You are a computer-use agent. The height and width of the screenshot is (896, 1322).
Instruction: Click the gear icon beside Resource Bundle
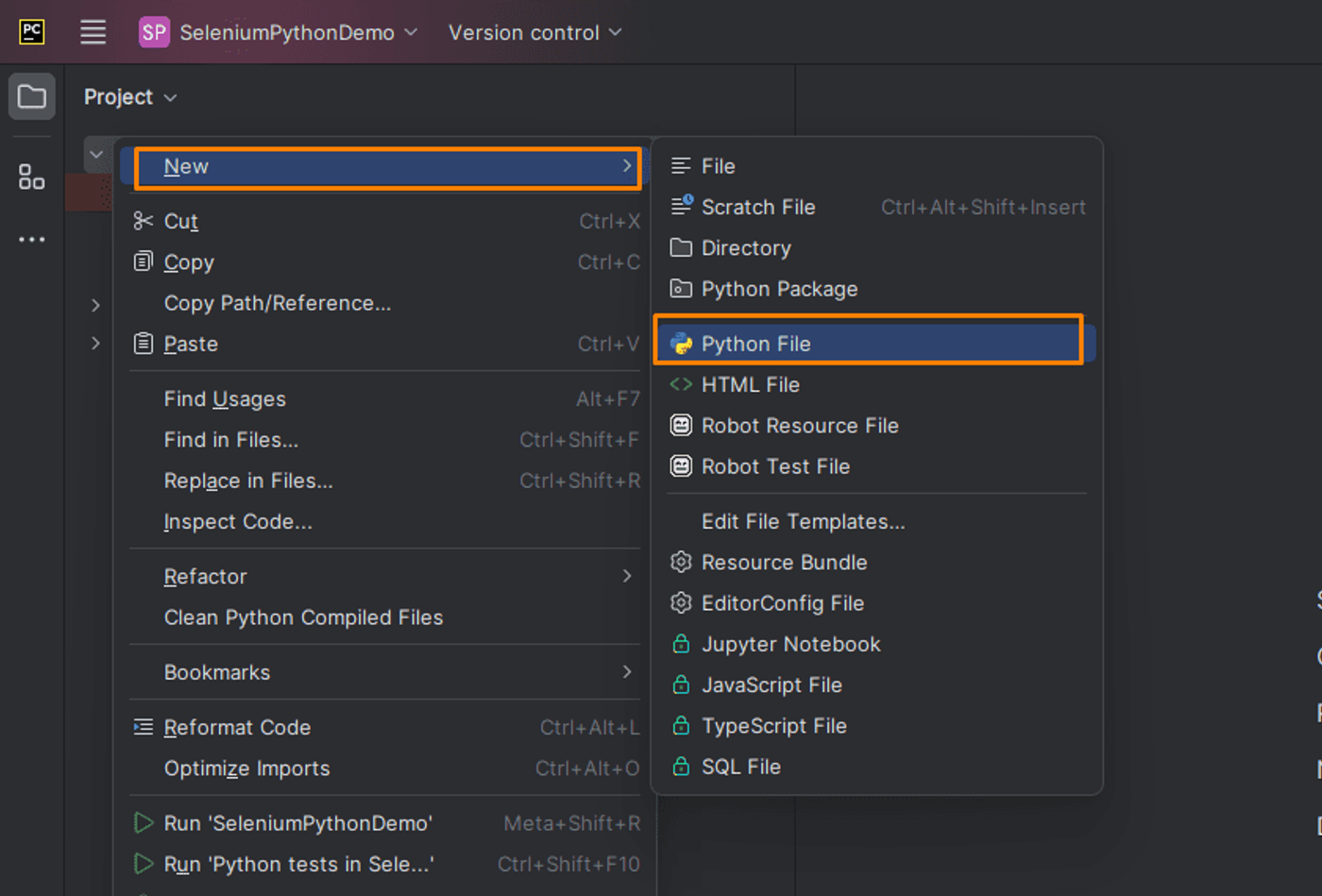coord(681,563)
